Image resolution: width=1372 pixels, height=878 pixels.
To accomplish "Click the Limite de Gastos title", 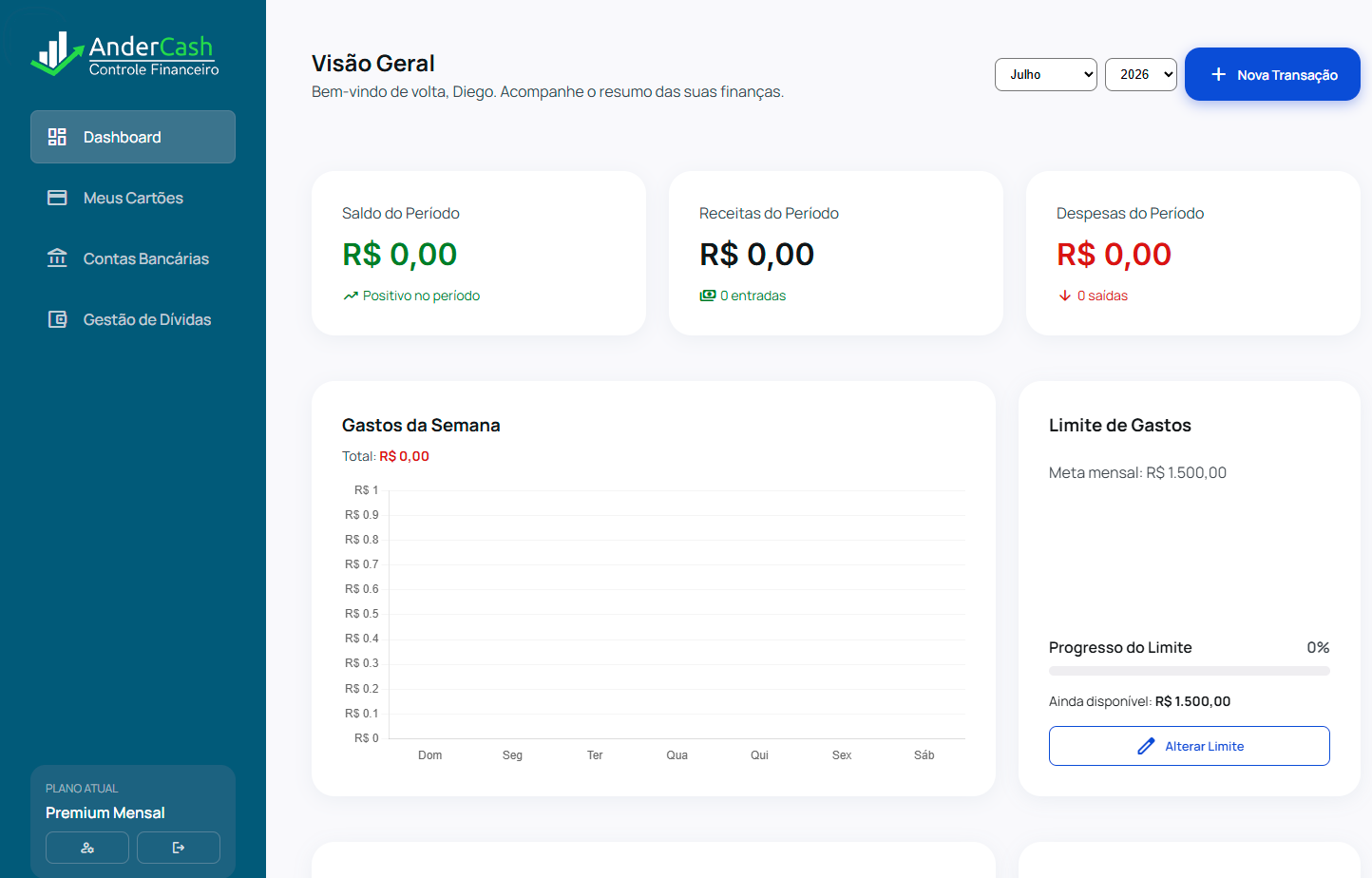I will pyautogui.click(x=1120, y=426).
